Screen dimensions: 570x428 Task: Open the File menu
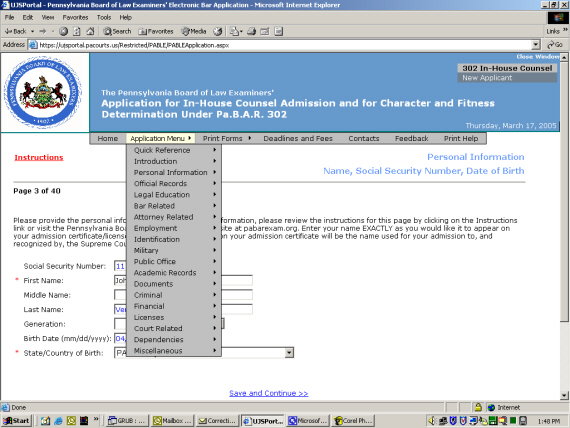pos(9,17)
